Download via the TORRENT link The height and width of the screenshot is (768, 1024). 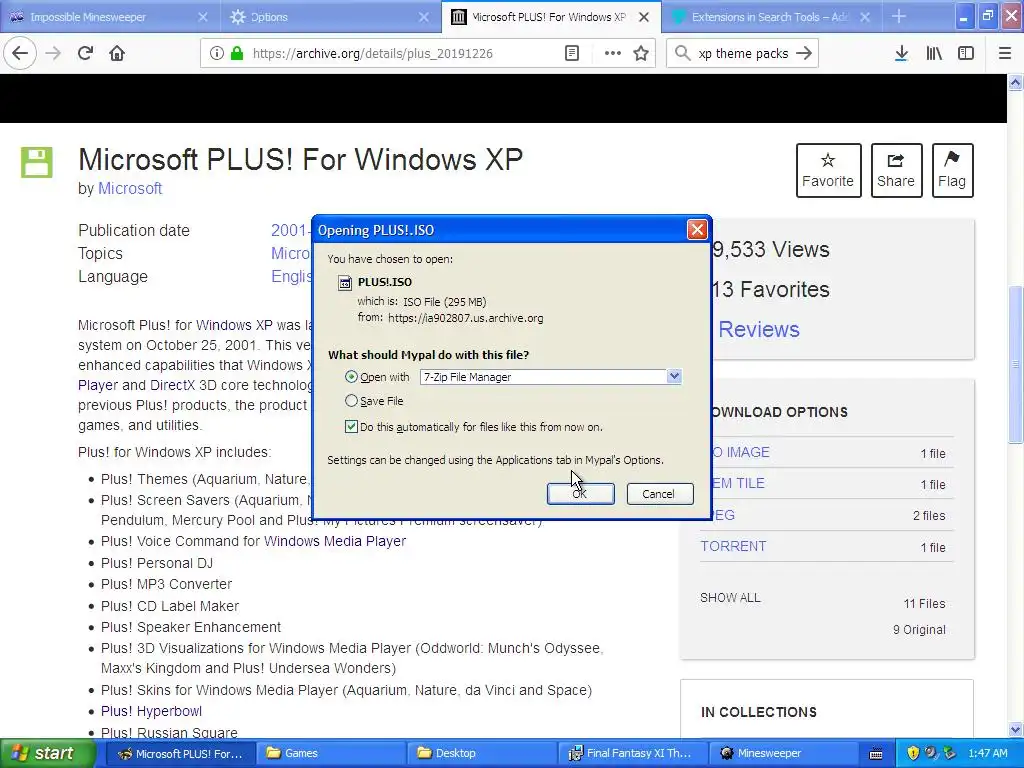pyautogui.click(x=733, y=546)
